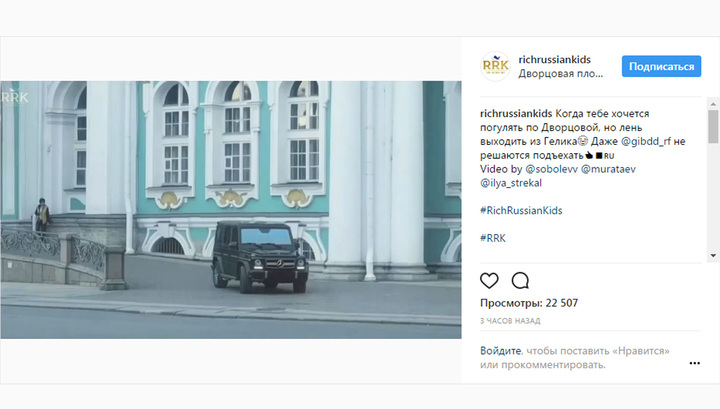Open the richrussiankids username in header
The image size is (720, 409).
tap(554, 60)
